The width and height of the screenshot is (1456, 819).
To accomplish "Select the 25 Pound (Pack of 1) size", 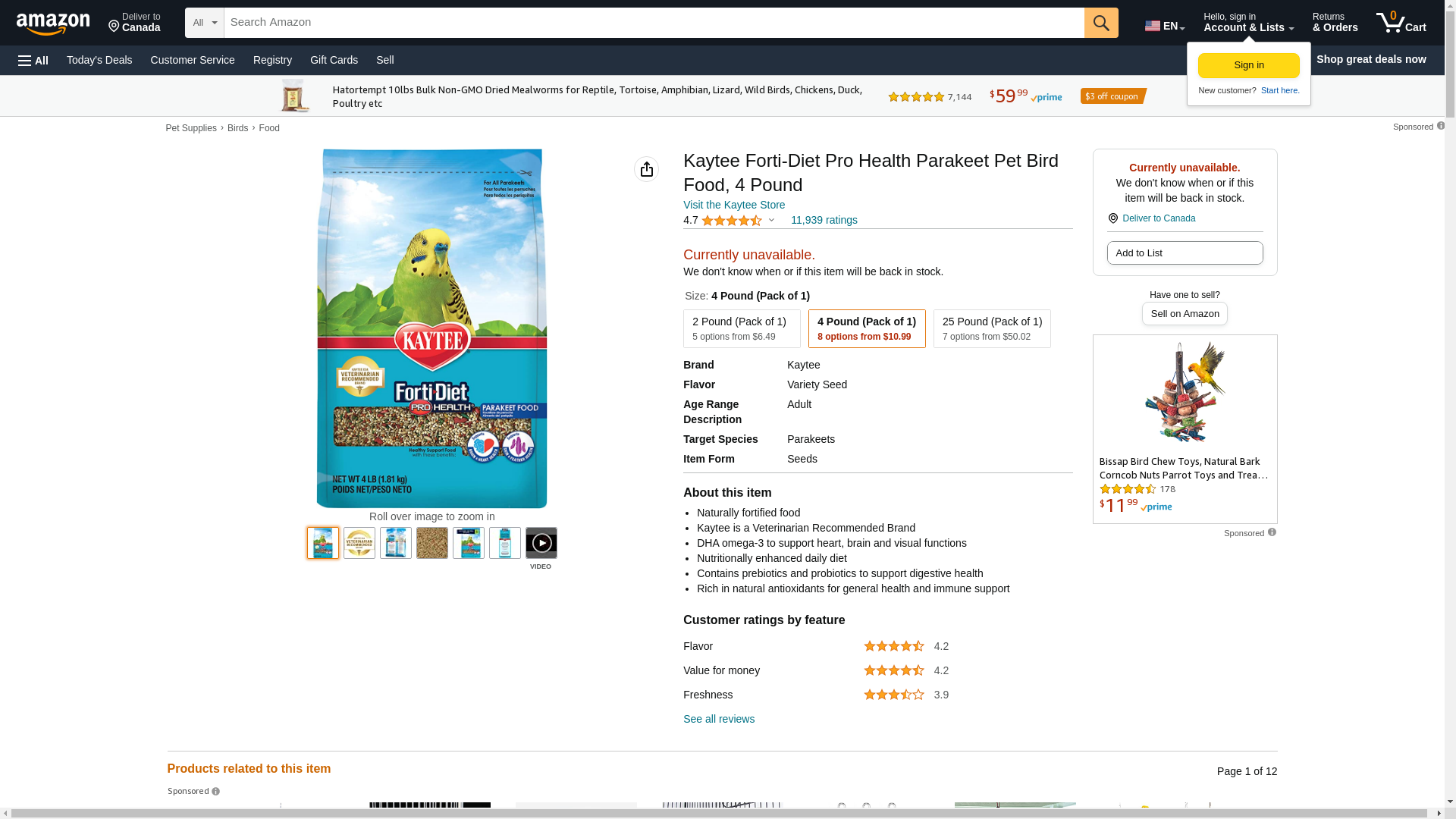I will coord(991,328).
